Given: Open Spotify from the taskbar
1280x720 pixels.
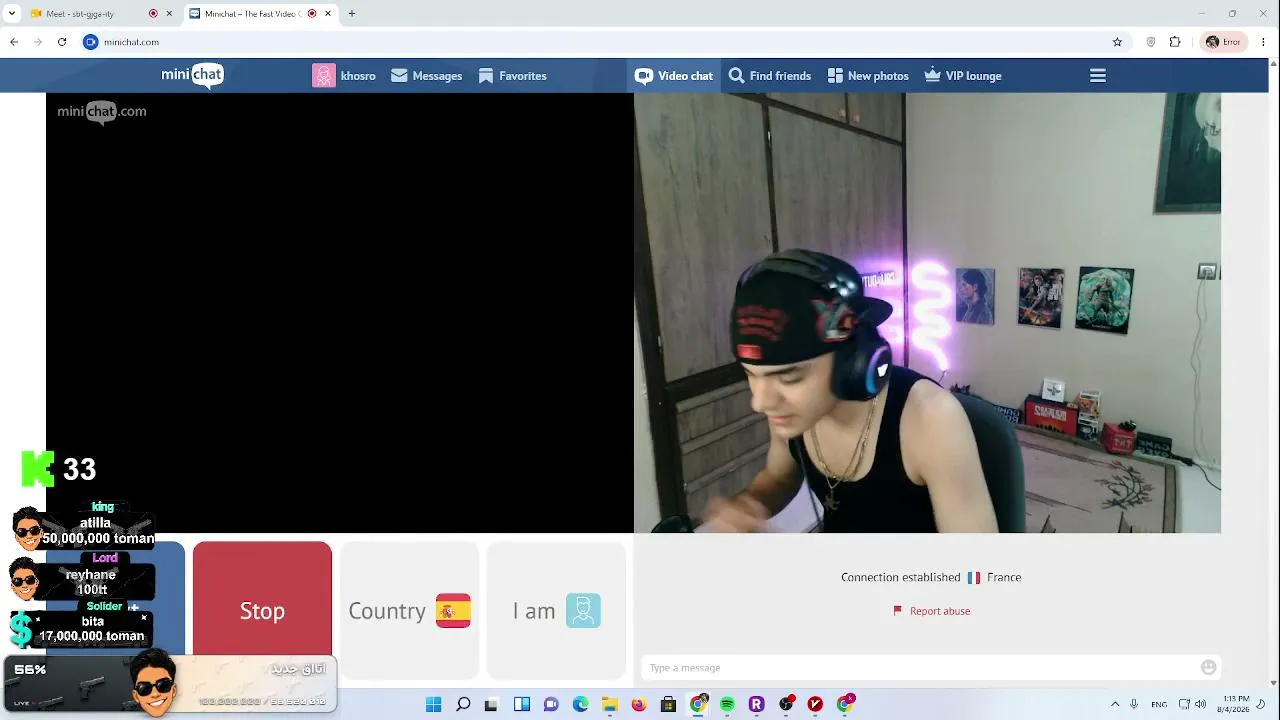Looking at the screenshot, I should 727,705.
